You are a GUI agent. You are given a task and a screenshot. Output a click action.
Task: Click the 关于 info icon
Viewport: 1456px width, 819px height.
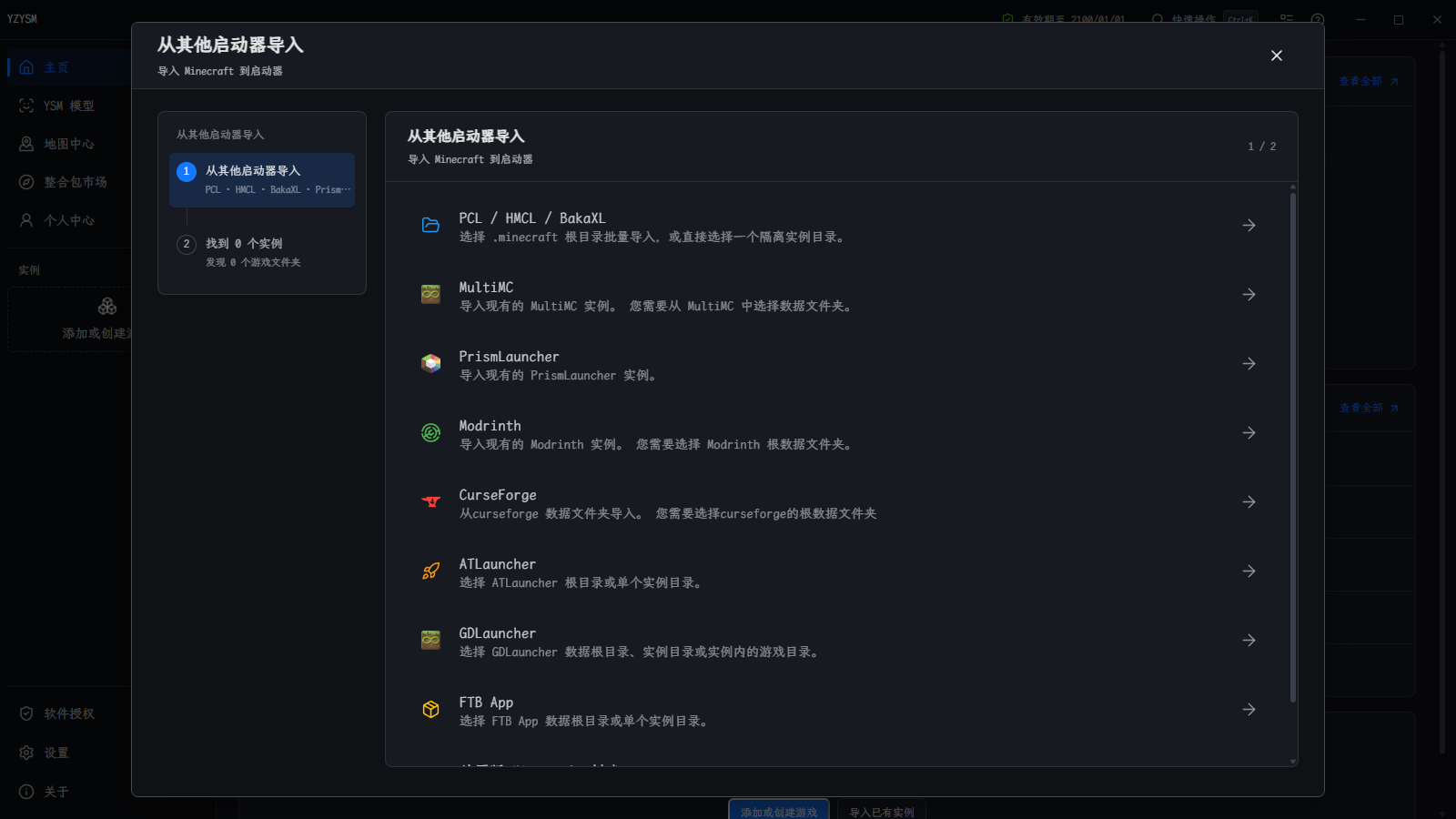[x=26, y=792]
